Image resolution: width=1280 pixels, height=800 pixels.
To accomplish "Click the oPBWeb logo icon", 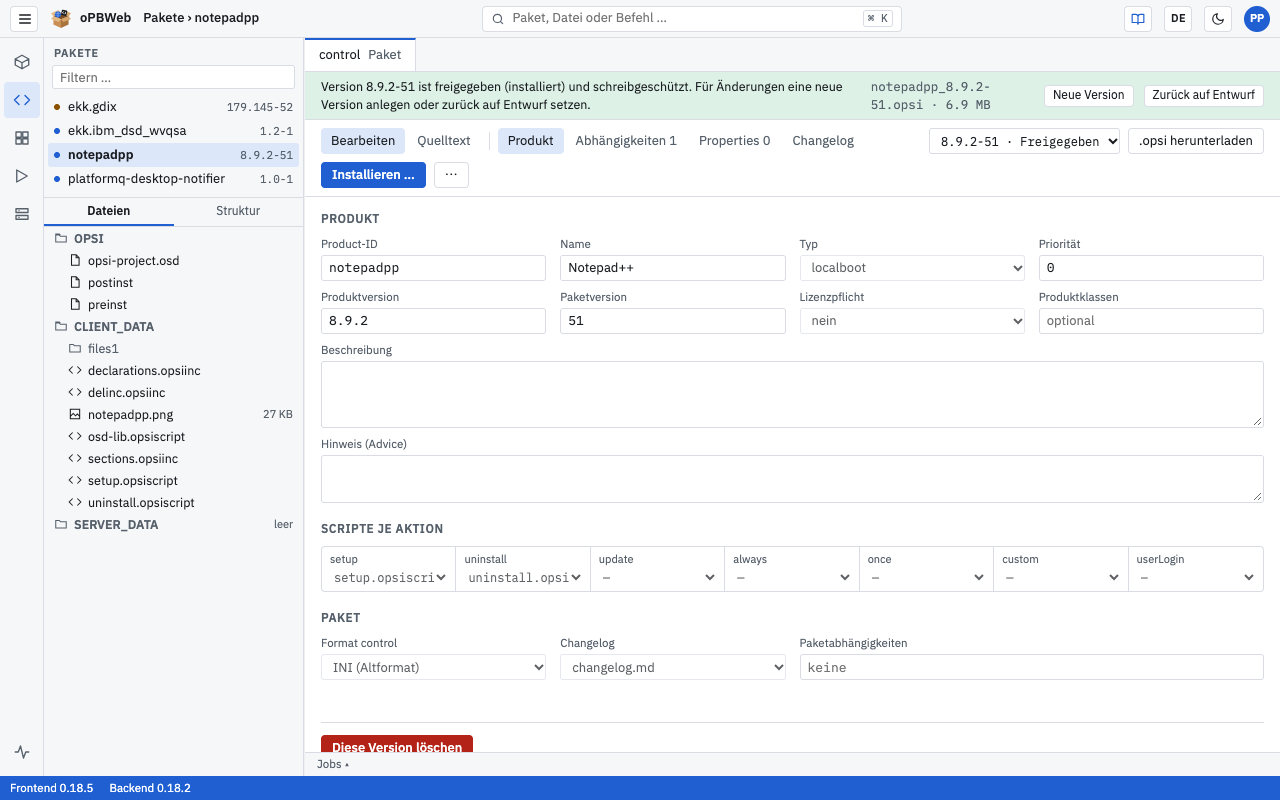I will [62, 18].
